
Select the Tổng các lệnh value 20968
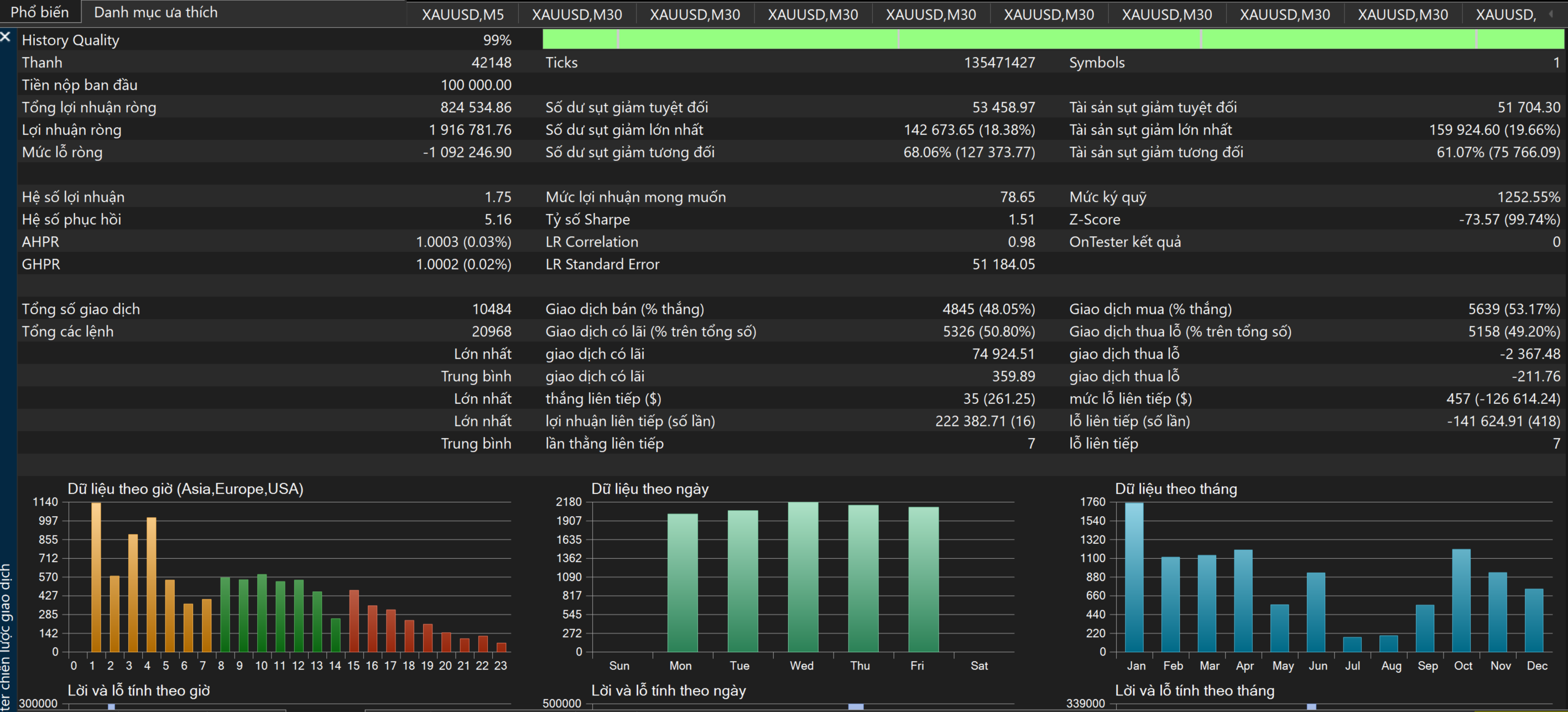491,332
